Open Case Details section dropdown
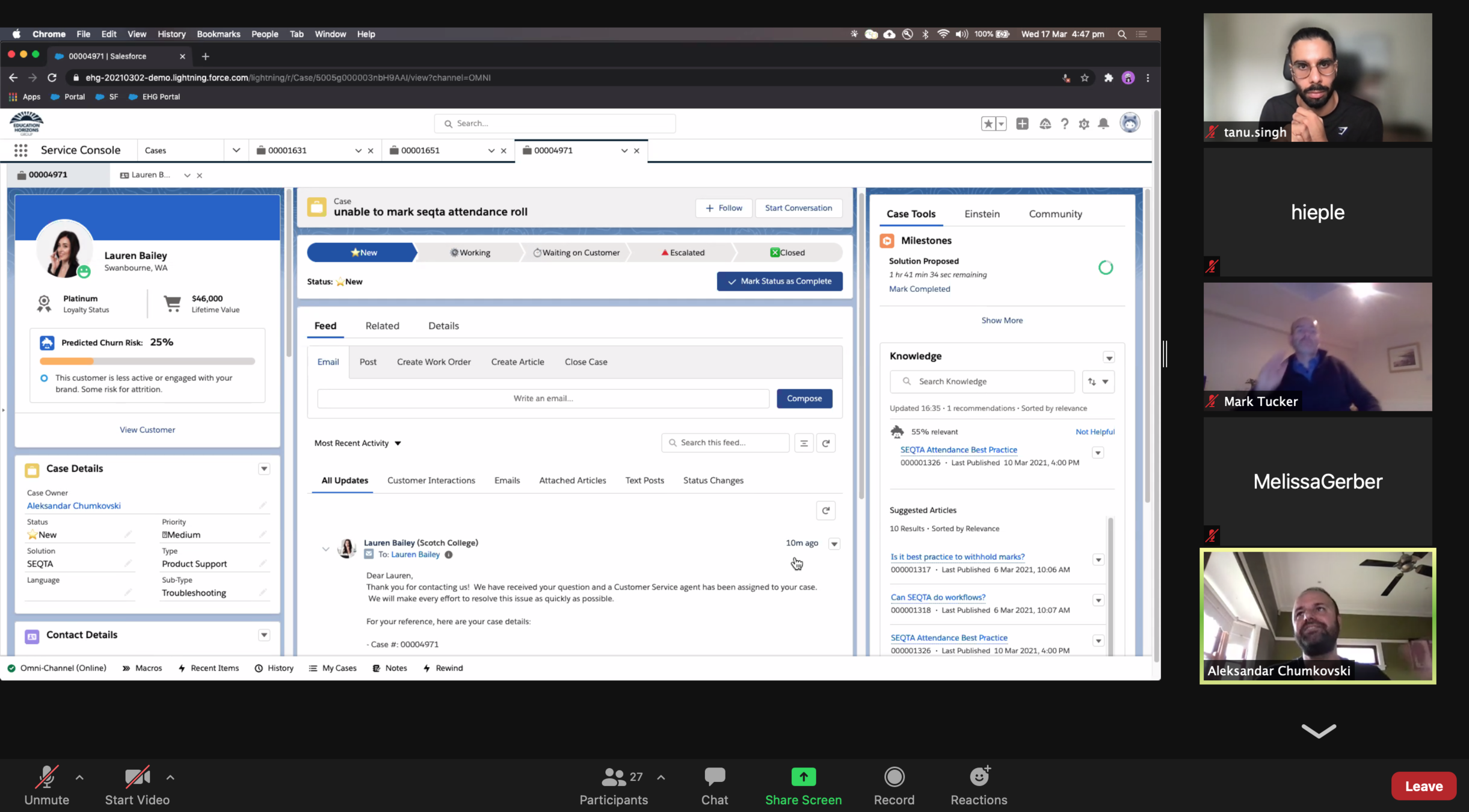The height and width of the screenshot is (812, 1469). (264, 469)
